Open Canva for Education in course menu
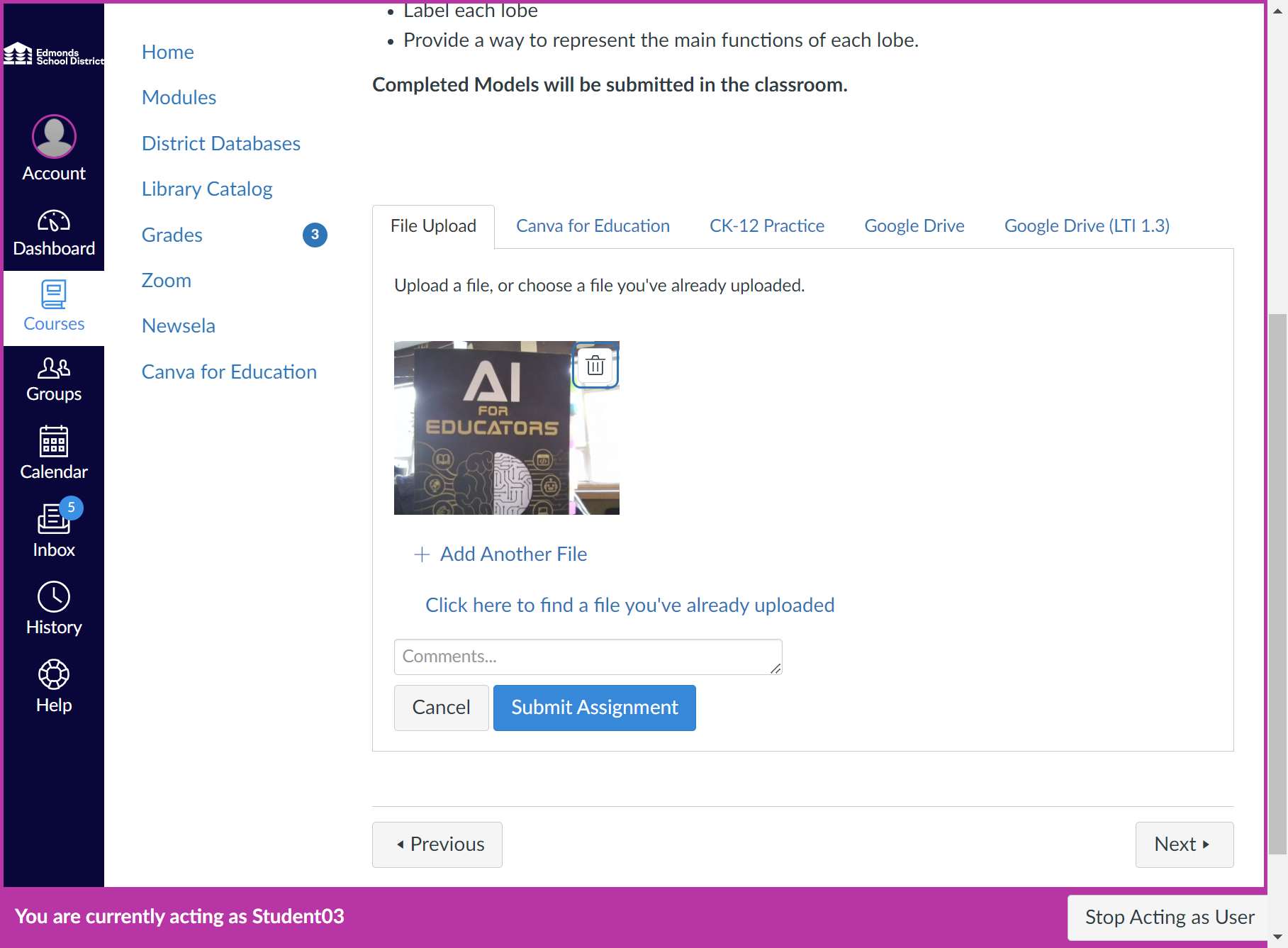This screenshot has height=948, width=1288. pos(229,372)
